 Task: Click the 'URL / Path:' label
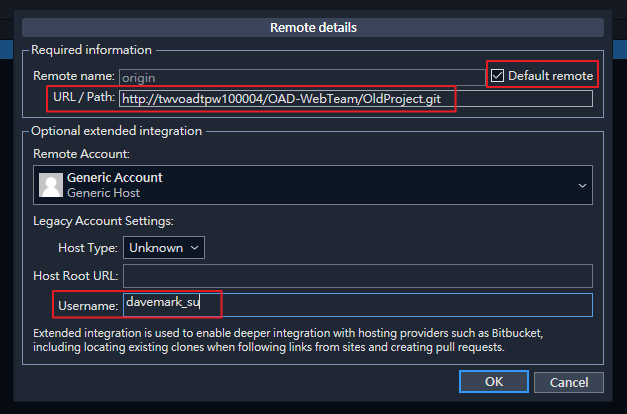pyautogui.click(x=83, y=99)
